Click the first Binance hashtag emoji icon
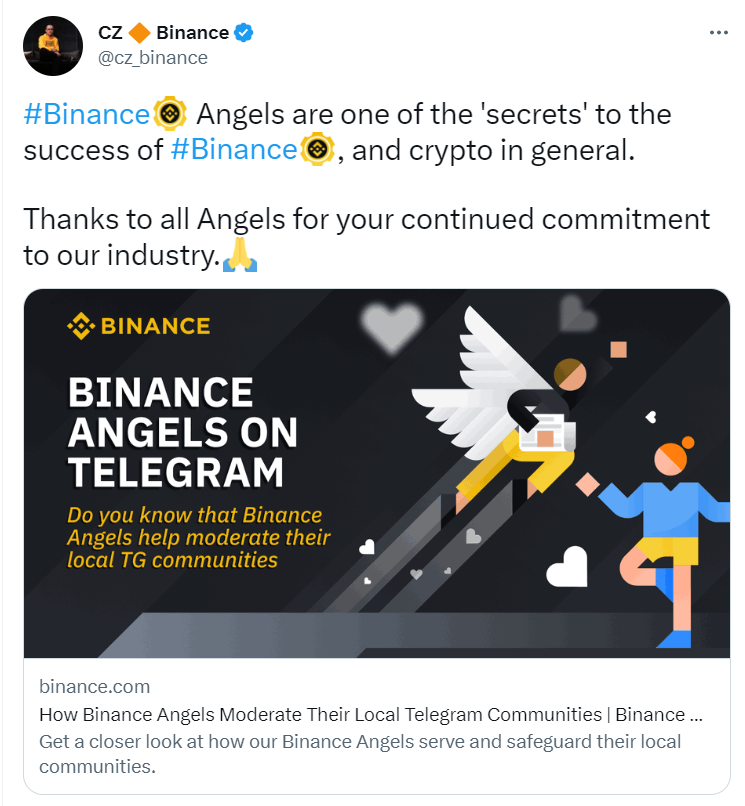The height and width of the screenshot is (806, 745). click(170, 114)
